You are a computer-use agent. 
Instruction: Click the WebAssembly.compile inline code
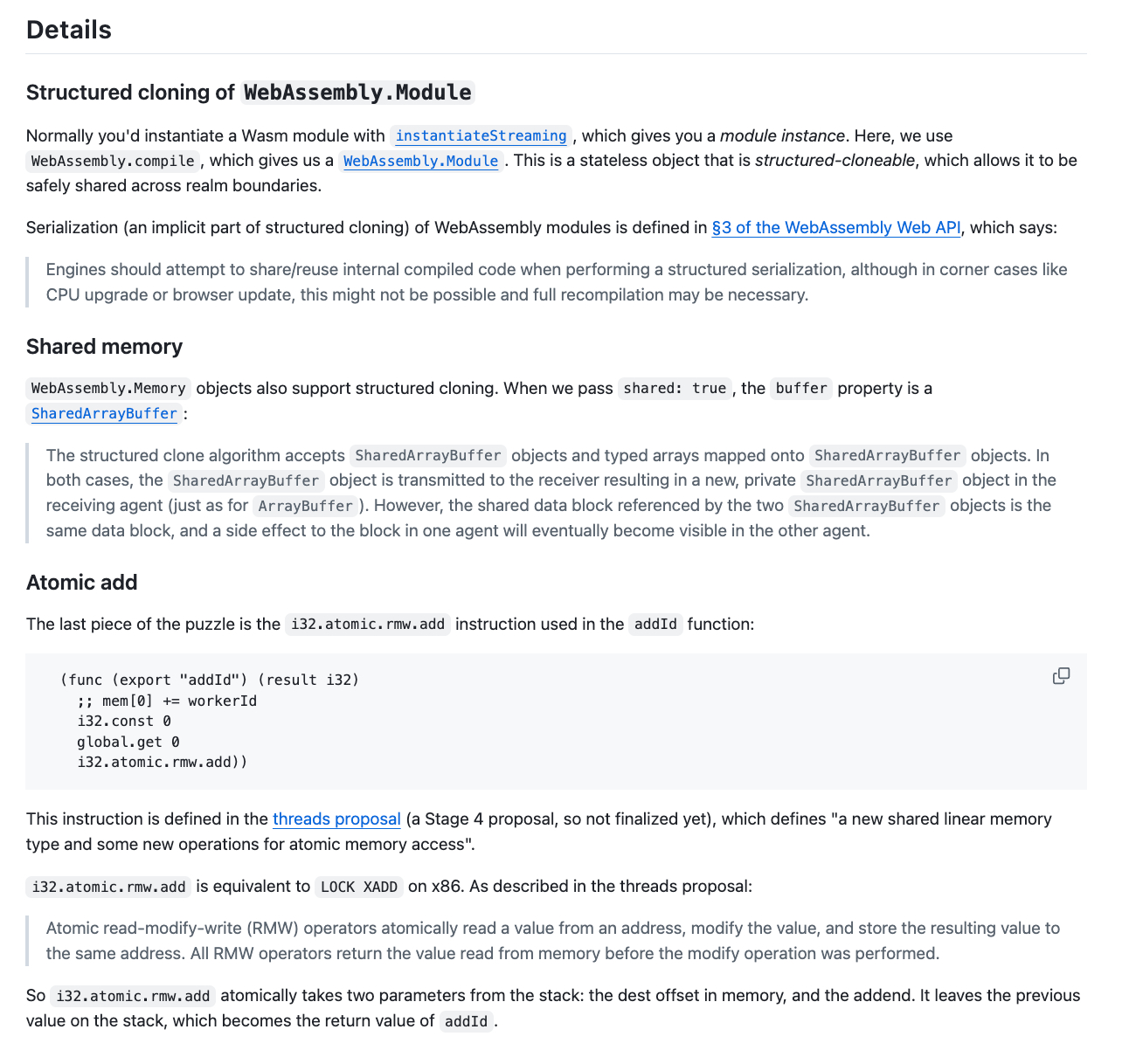(x=113, y=162)
